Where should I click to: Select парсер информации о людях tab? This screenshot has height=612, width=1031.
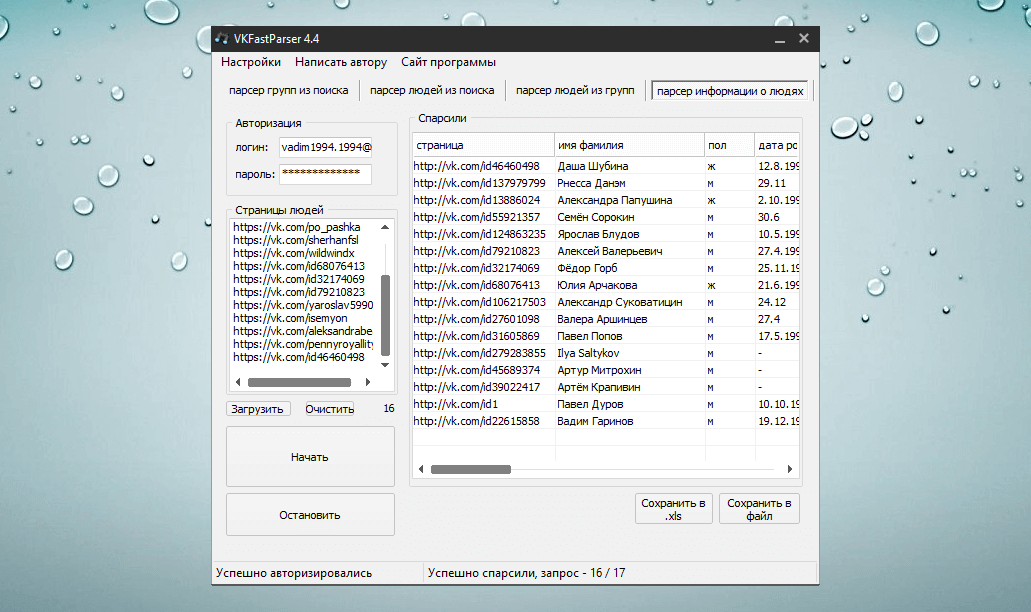pyautogui.click(x=730, y=91)
